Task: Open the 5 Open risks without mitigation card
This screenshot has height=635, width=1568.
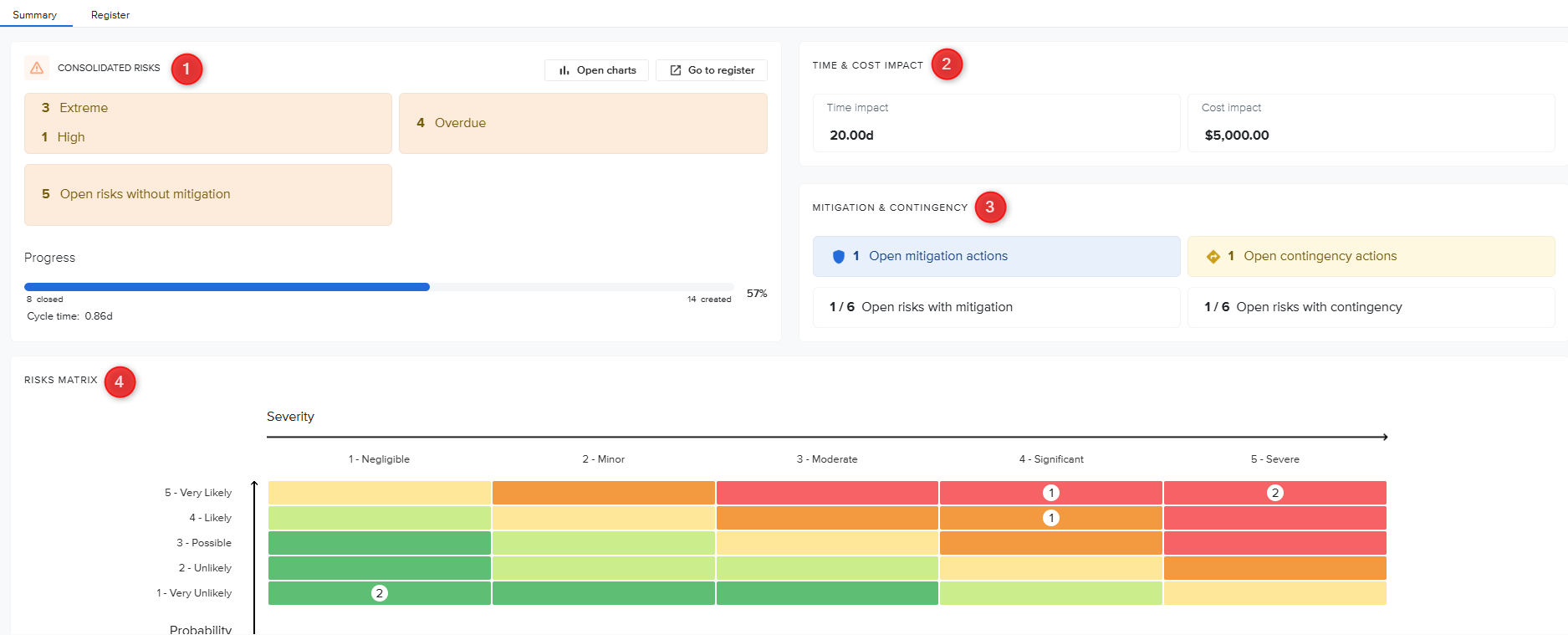Action: (x=208, y=194)
